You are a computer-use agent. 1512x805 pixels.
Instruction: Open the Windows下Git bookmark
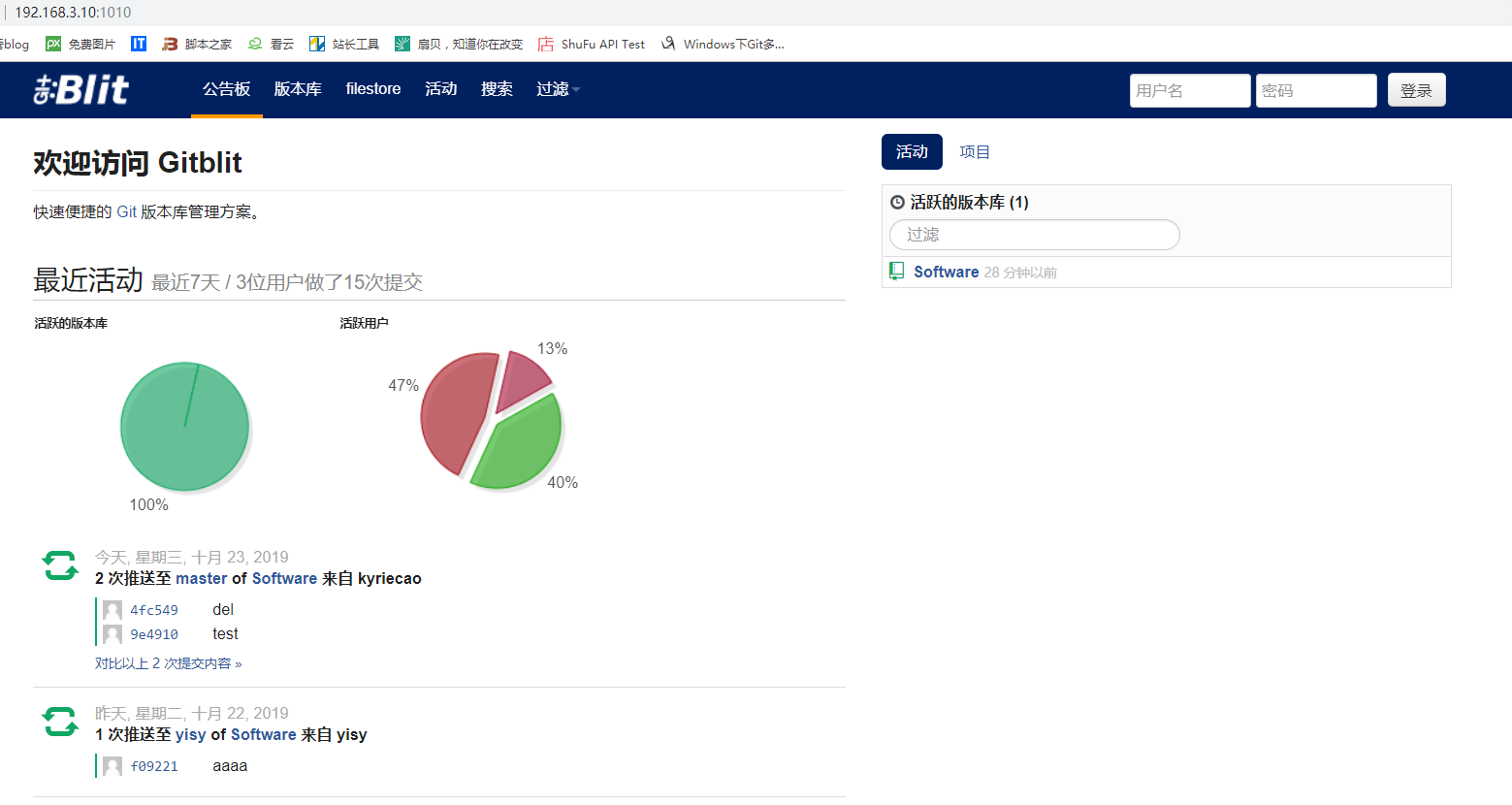point(723,44)
